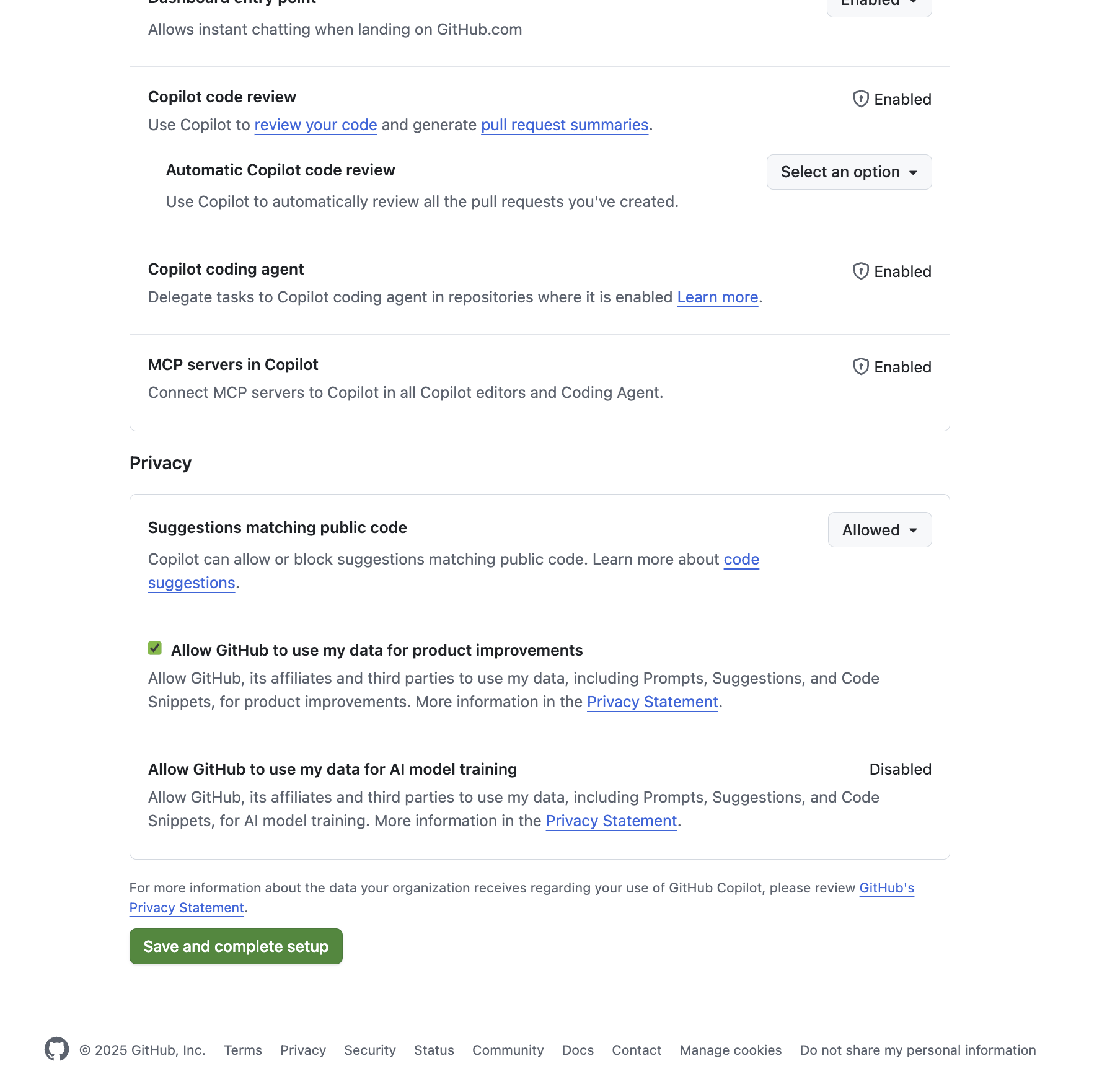
Task: Expand Dashboard entry point Enabled dropdown
Action: coord(879,5)
